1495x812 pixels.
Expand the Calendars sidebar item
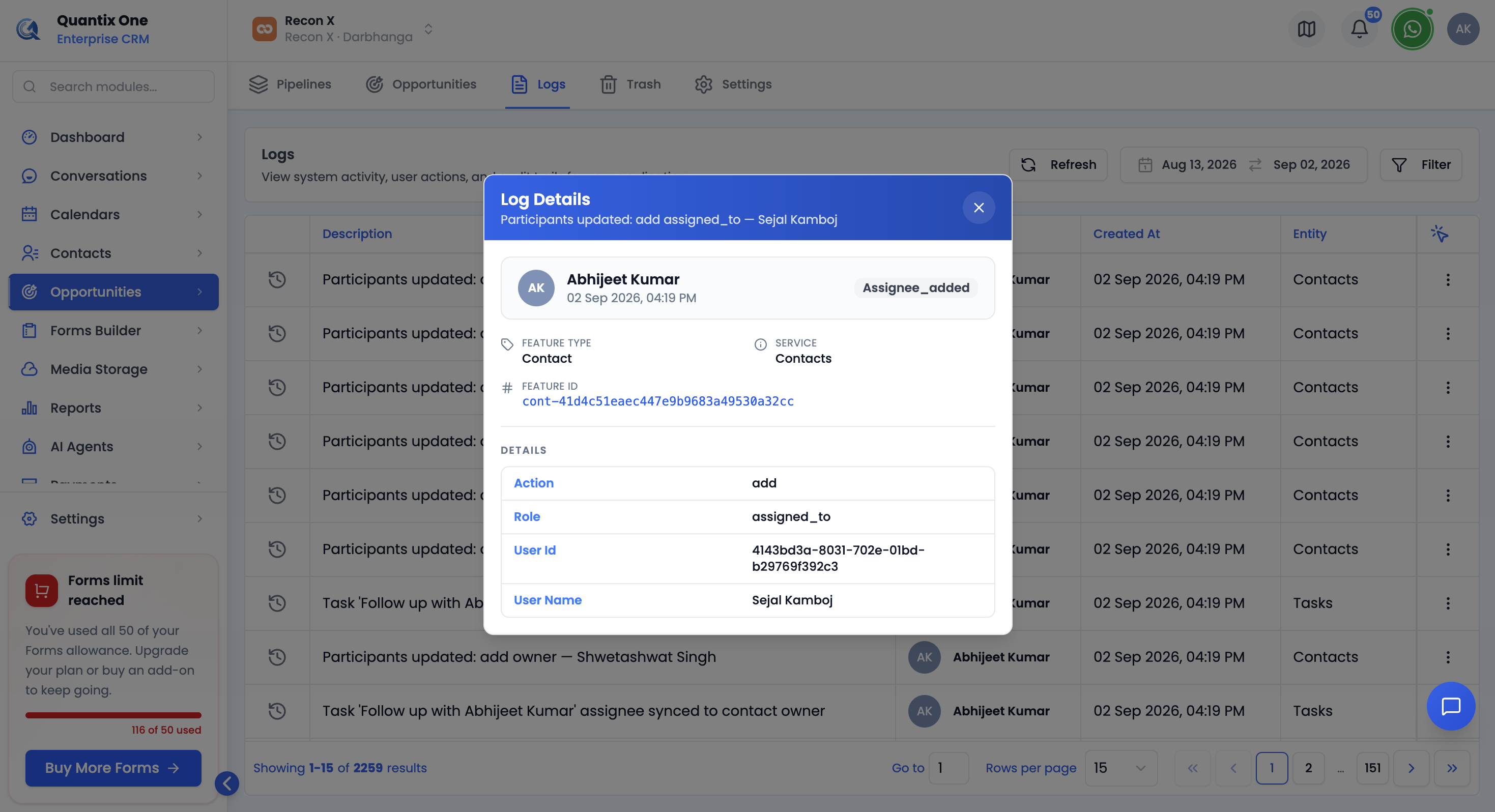(x=114, y=215)
